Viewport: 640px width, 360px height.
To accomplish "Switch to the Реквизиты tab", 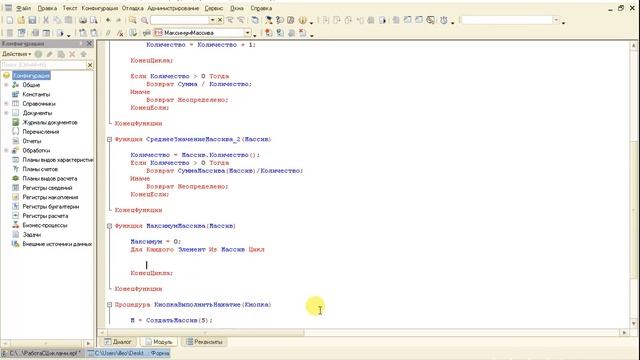I will [204, 342].
